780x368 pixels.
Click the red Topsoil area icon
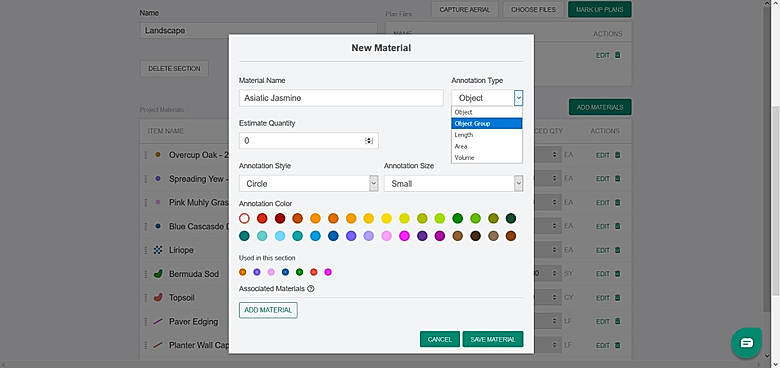point(158,298)
